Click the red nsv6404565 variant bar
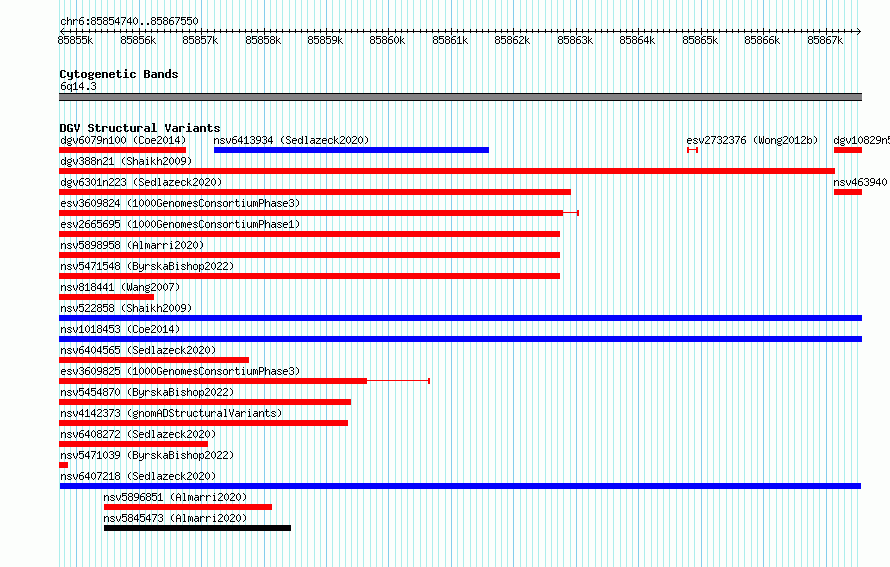890x567 pixels. click(x=154, y=360)
